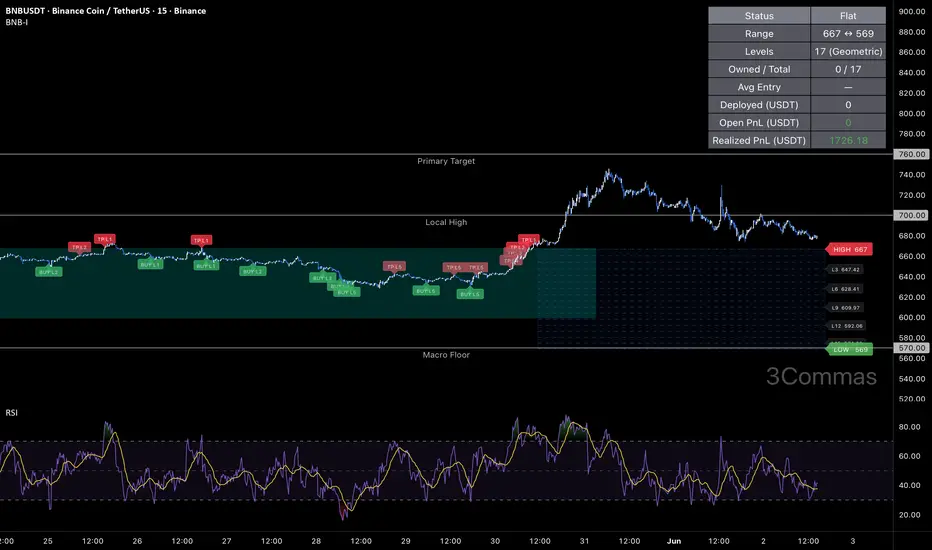
Task: Click the 840.00 price scale label
Action: [x=912, y=73]
